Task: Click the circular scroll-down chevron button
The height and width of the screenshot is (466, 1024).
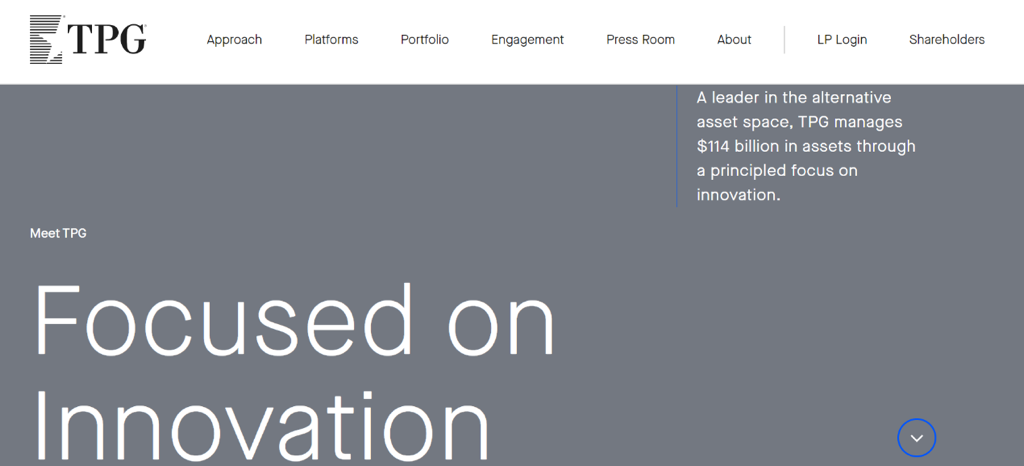Action: (916, 438)
